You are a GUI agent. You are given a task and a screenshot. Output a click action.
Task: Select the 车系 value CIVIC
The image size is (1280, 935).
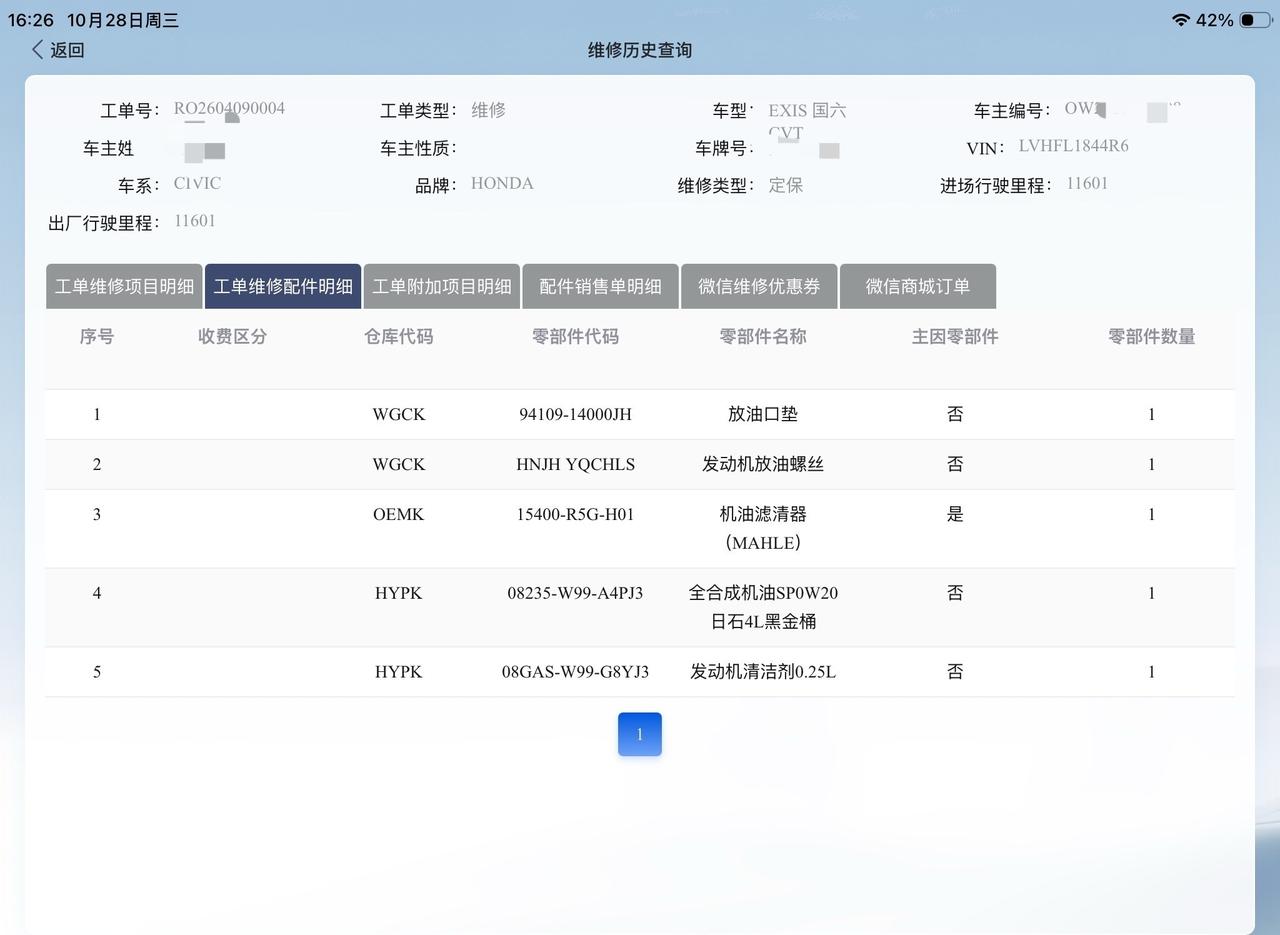click(x=197, y=183)
